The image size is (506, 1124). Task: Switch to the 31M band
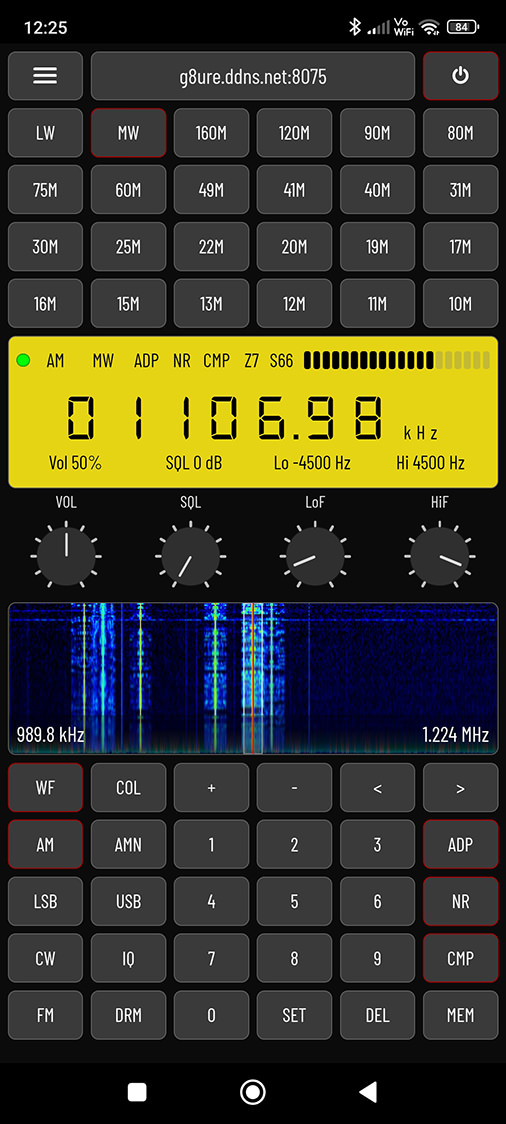pos(460,190)
